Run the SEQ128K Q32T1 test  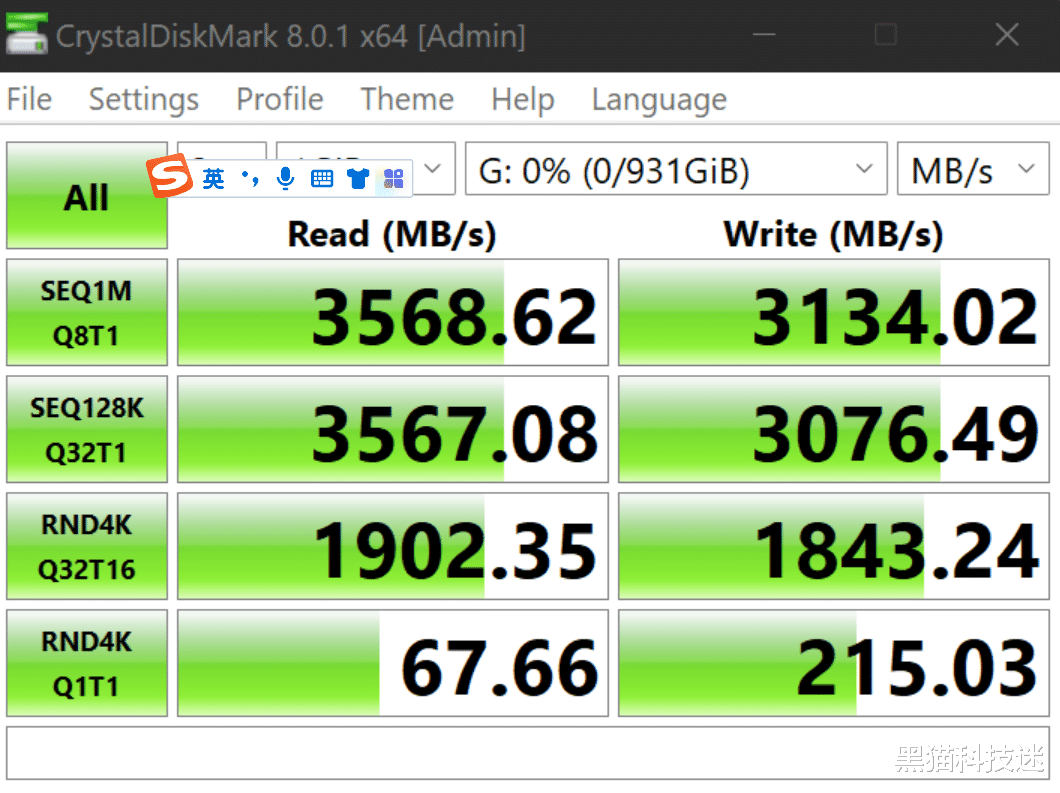point(87,429)
